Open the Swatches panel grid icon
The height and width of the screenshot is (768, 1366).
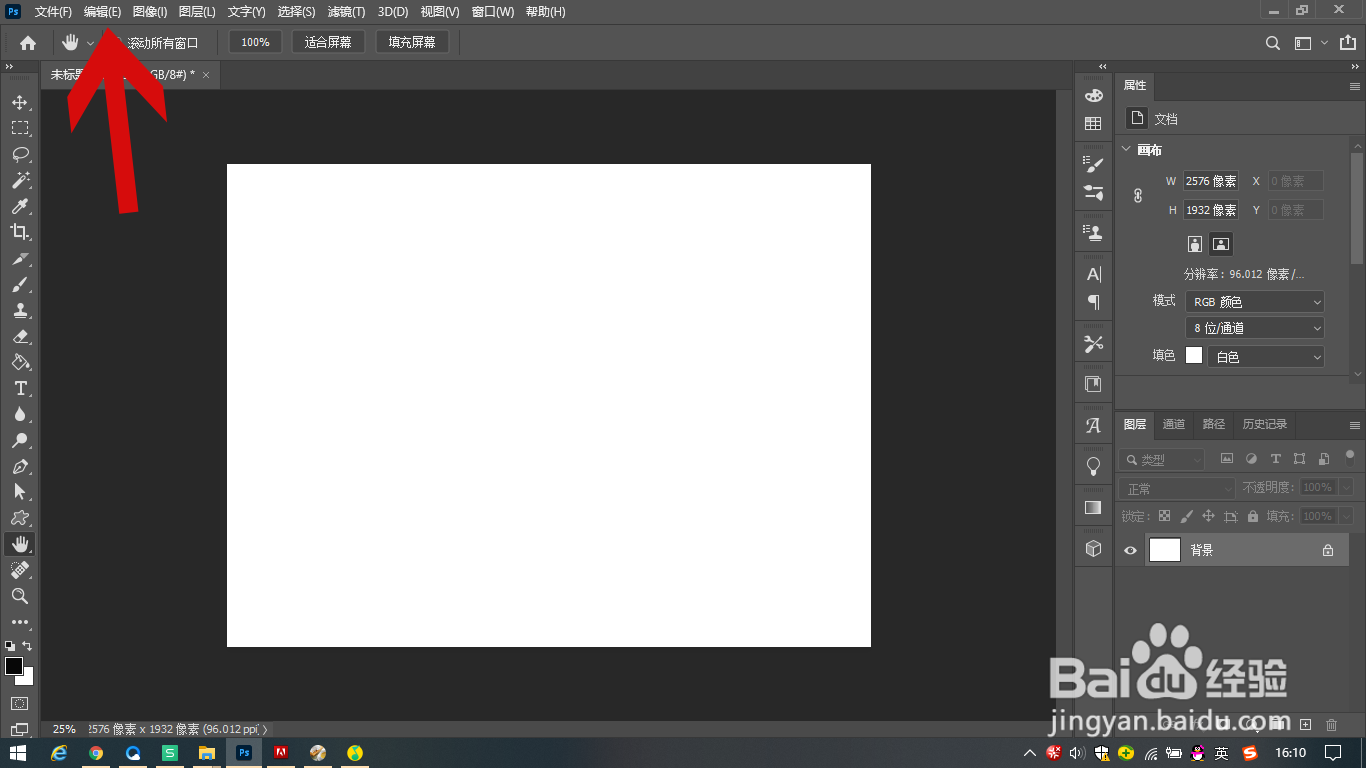(x=1093, y=124)
